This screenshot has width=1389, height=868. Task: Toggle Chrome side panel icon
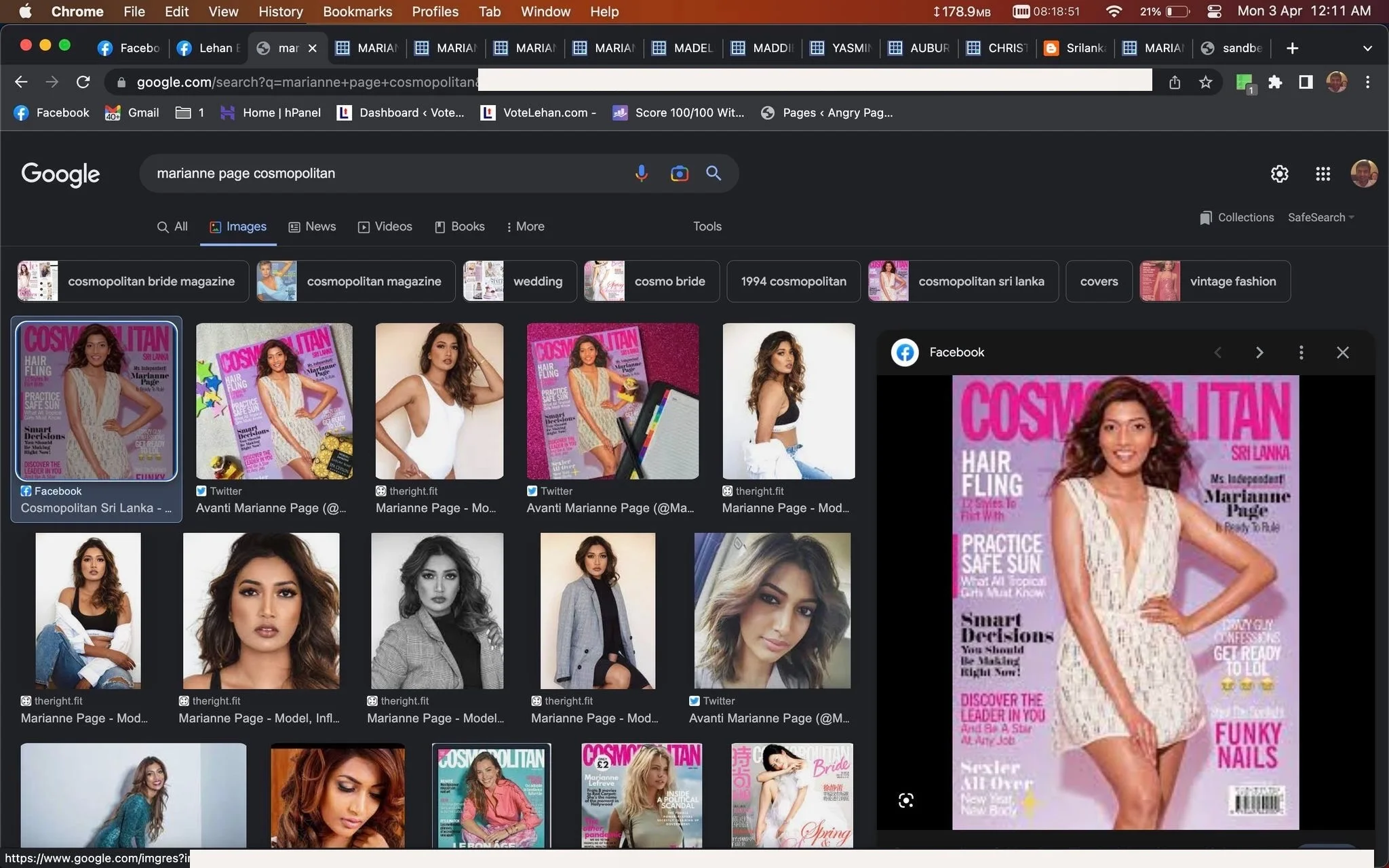(x=1306, y=82)
